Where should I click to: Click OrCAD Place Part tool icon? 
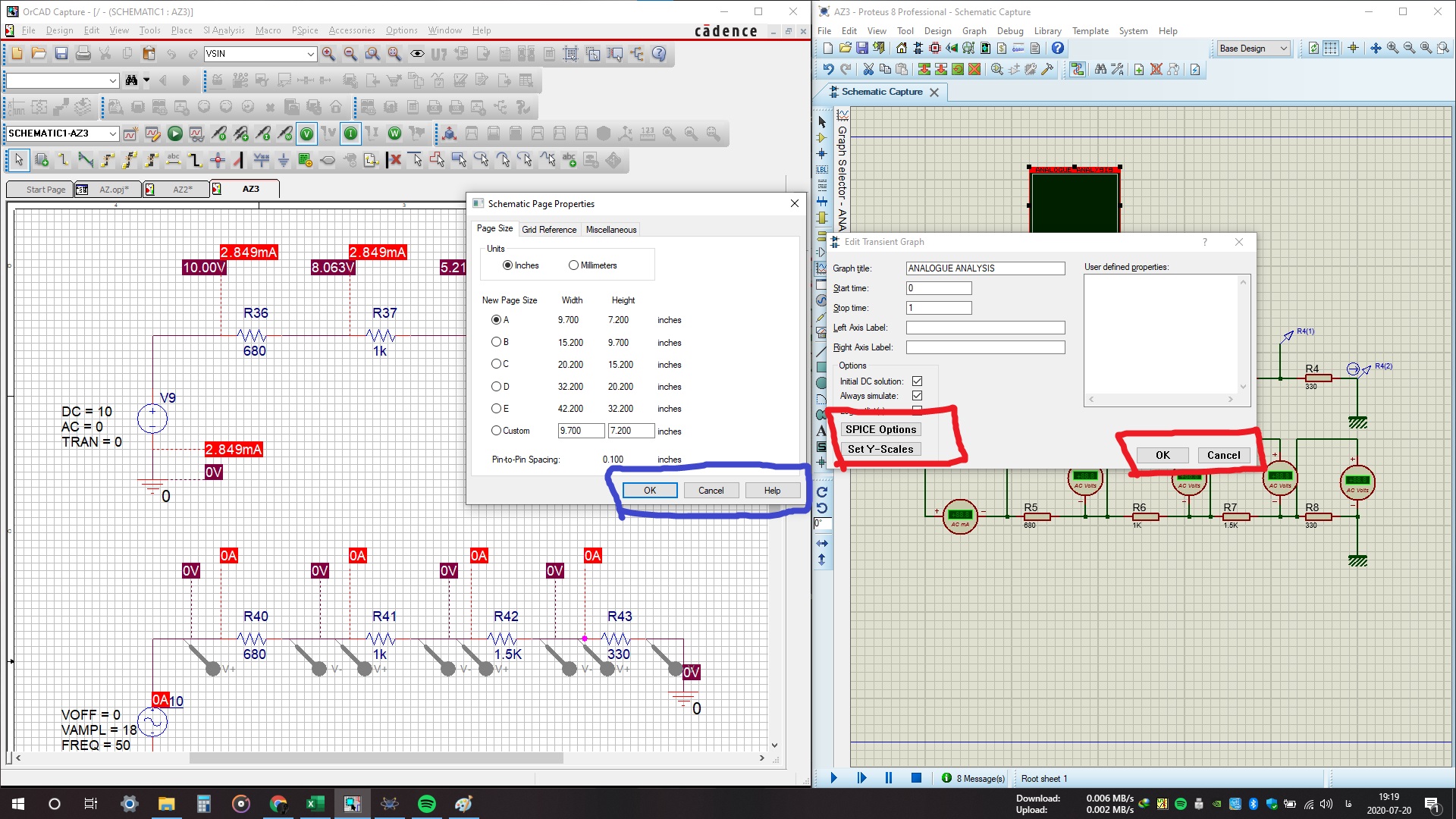(x=41, y=160)
